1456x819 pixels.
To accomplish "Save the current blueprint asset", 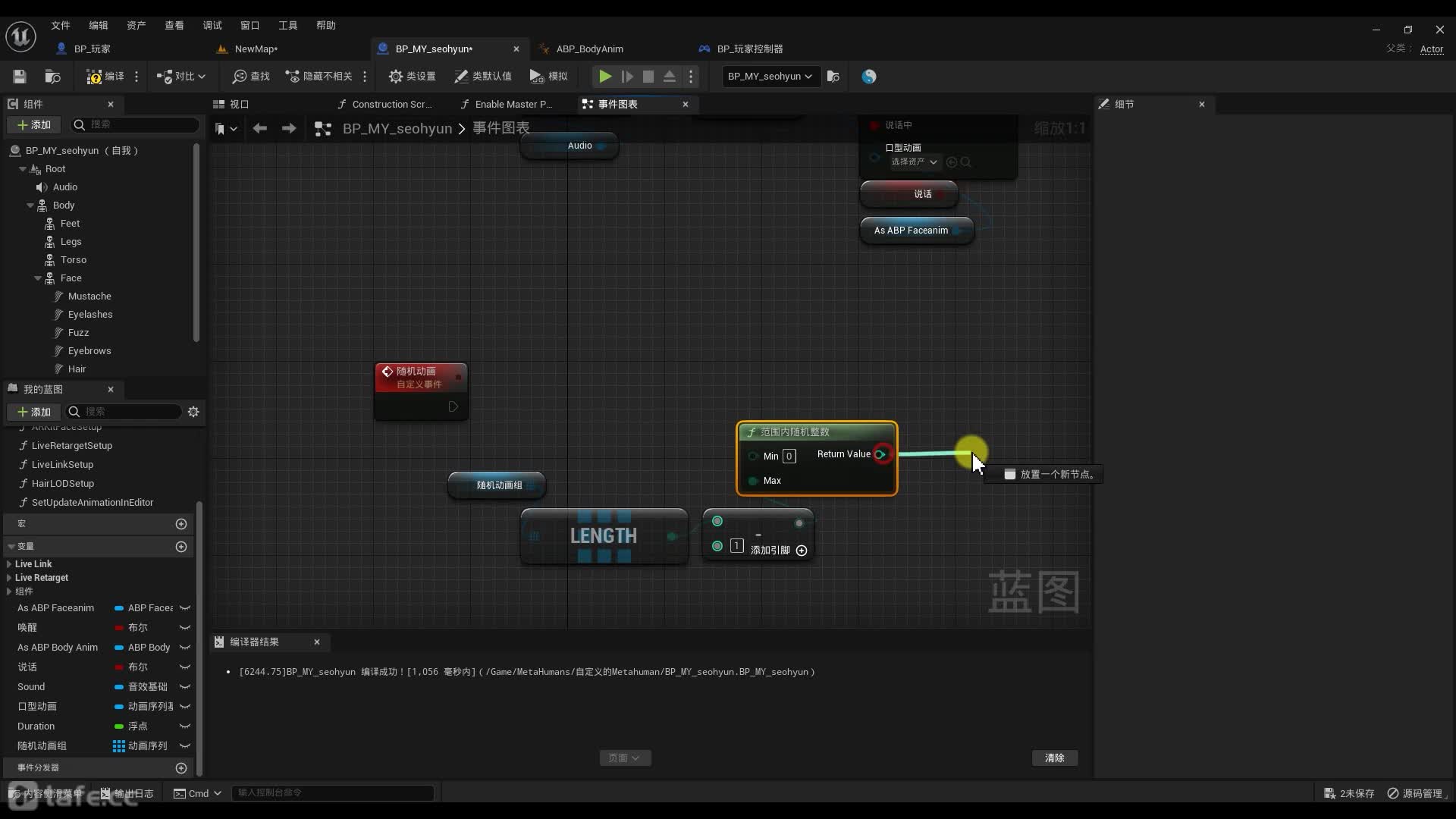I will [x=20, y=77].
